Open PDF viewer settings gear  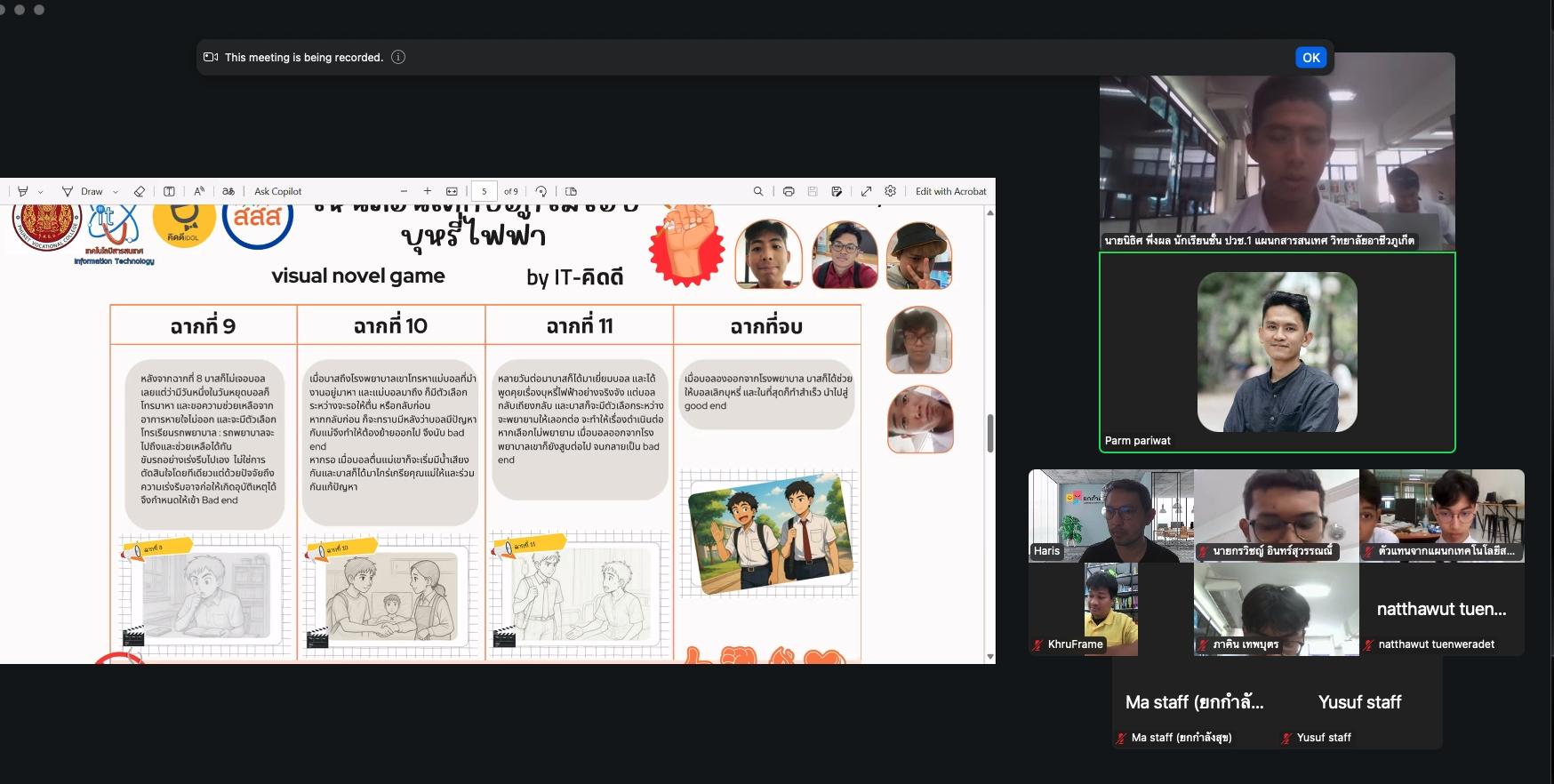coord(890,191)
